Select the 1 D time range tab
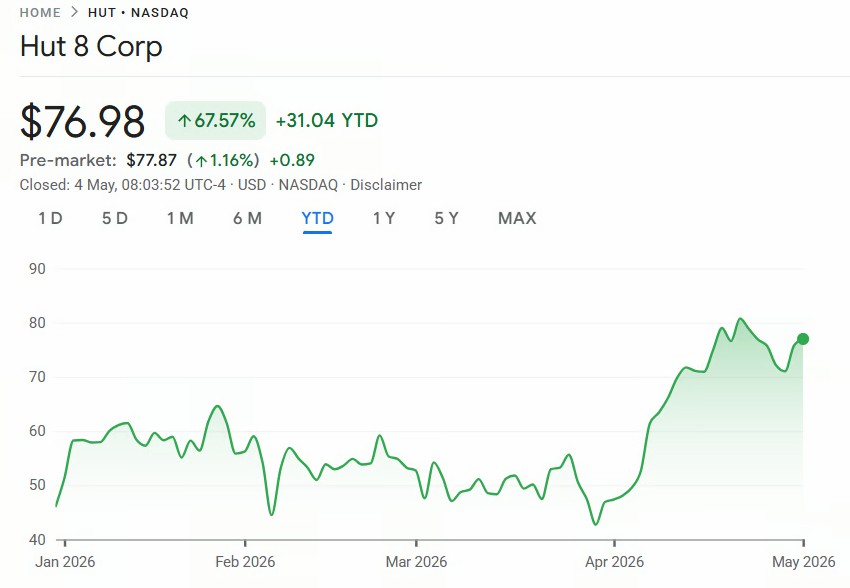 point(50,218)
